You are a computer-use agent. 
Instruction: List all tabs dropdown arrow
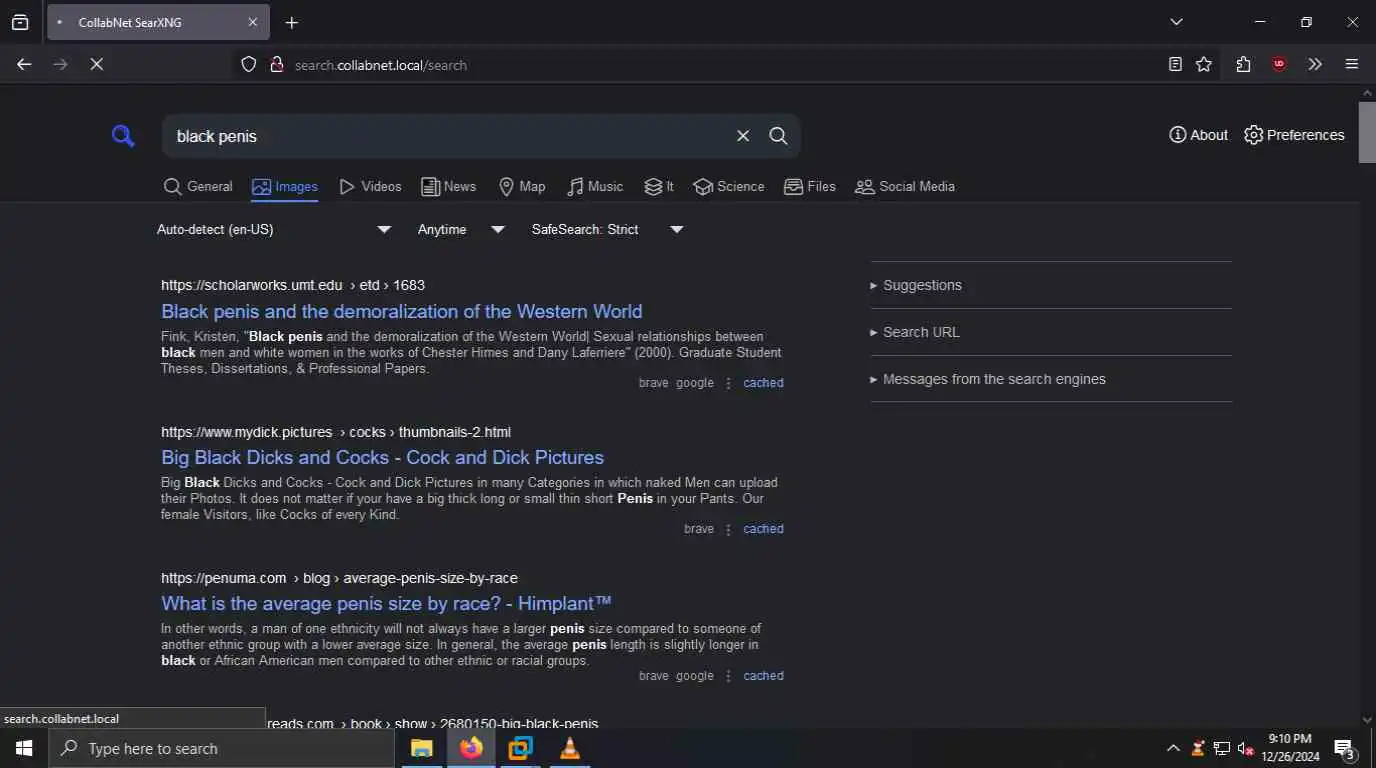coord(1176,22)
